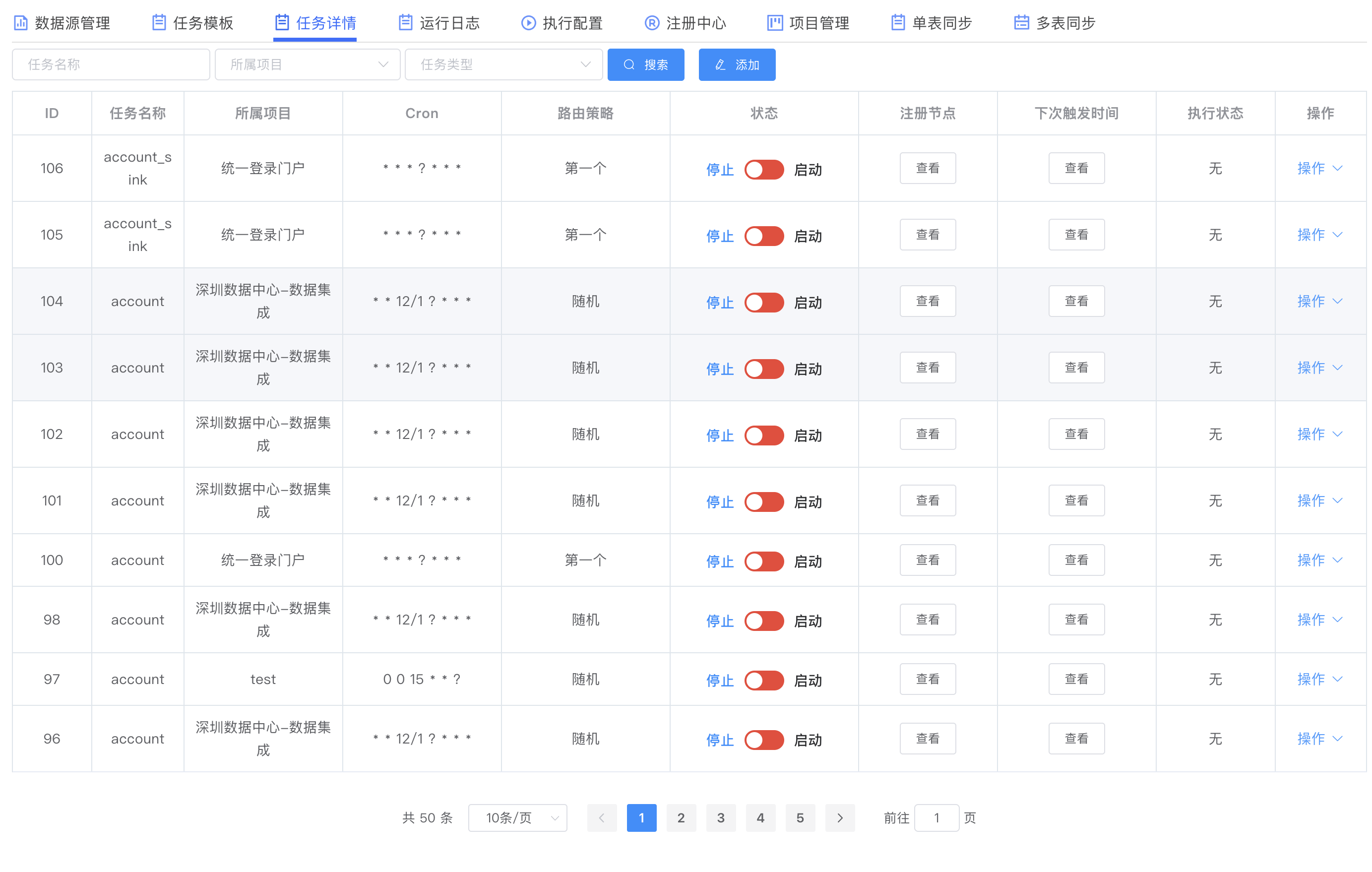This screenshot has width=1372, height=872.
Task: Open the 任务类型 dropdown filter
Action: click(503, 64)
